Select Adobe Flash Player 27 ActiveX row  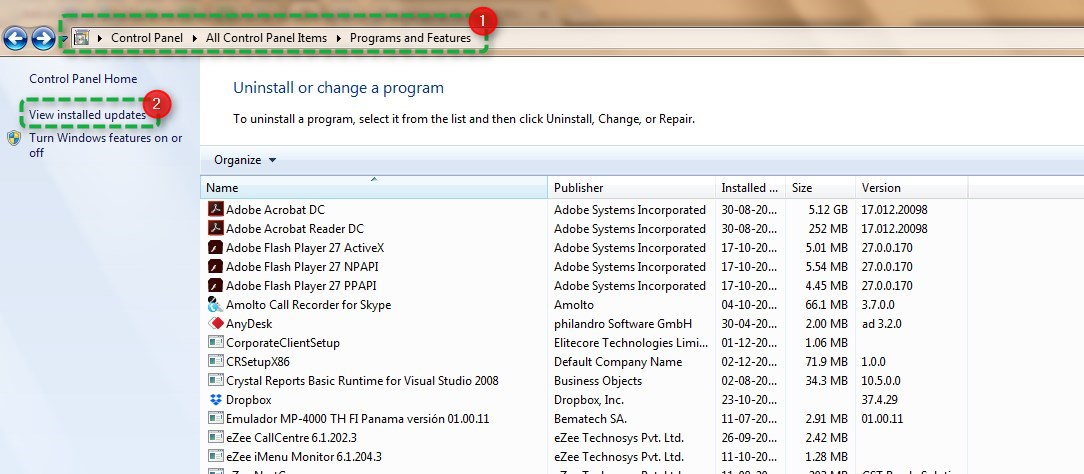point(305,247)
